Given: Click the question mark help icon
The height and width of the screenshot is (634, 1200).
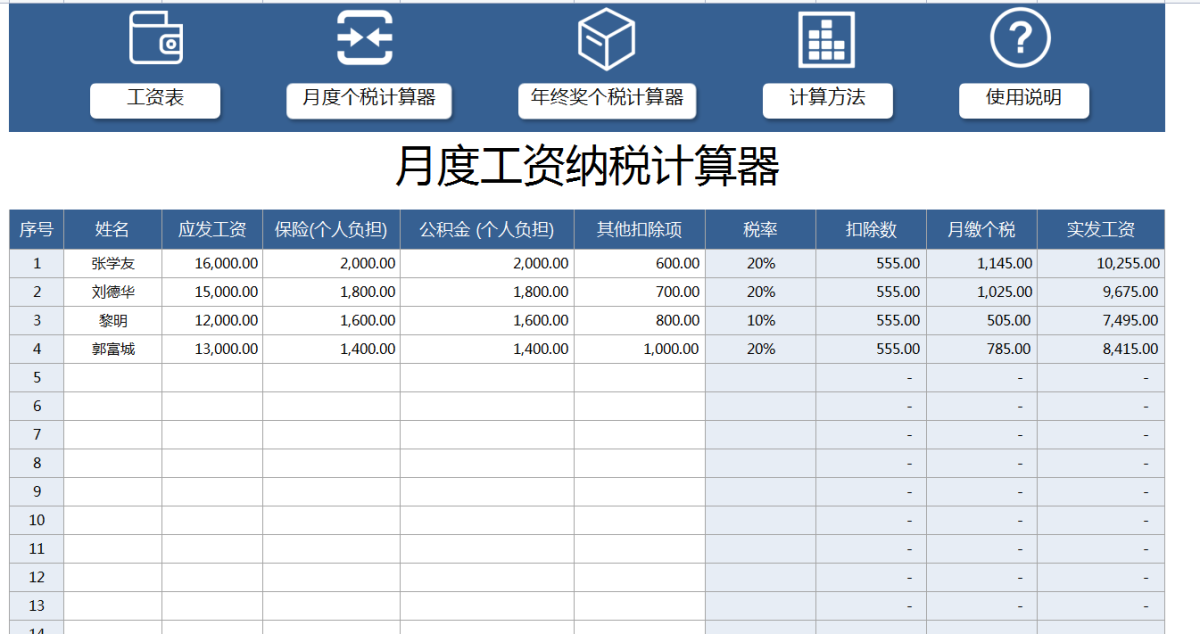Looking at the screenshot, I should pos(1020,37).
